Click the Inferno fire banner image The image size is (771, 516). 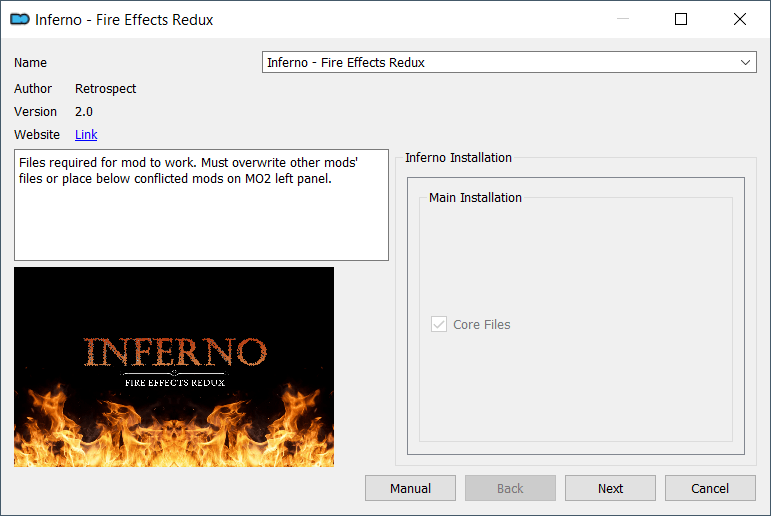click(x=174, y=367)
